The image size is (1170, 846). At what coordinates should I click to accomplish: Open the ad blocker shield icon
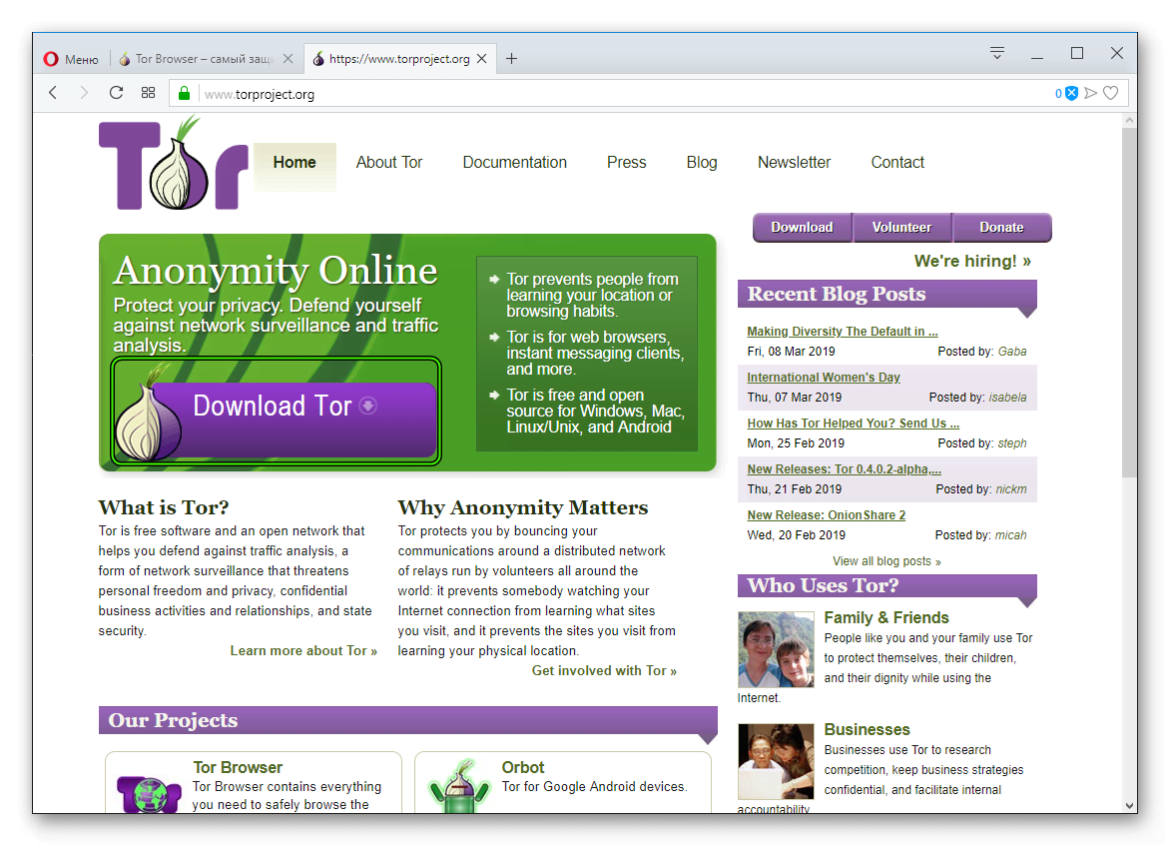(x=1072, y=93)
